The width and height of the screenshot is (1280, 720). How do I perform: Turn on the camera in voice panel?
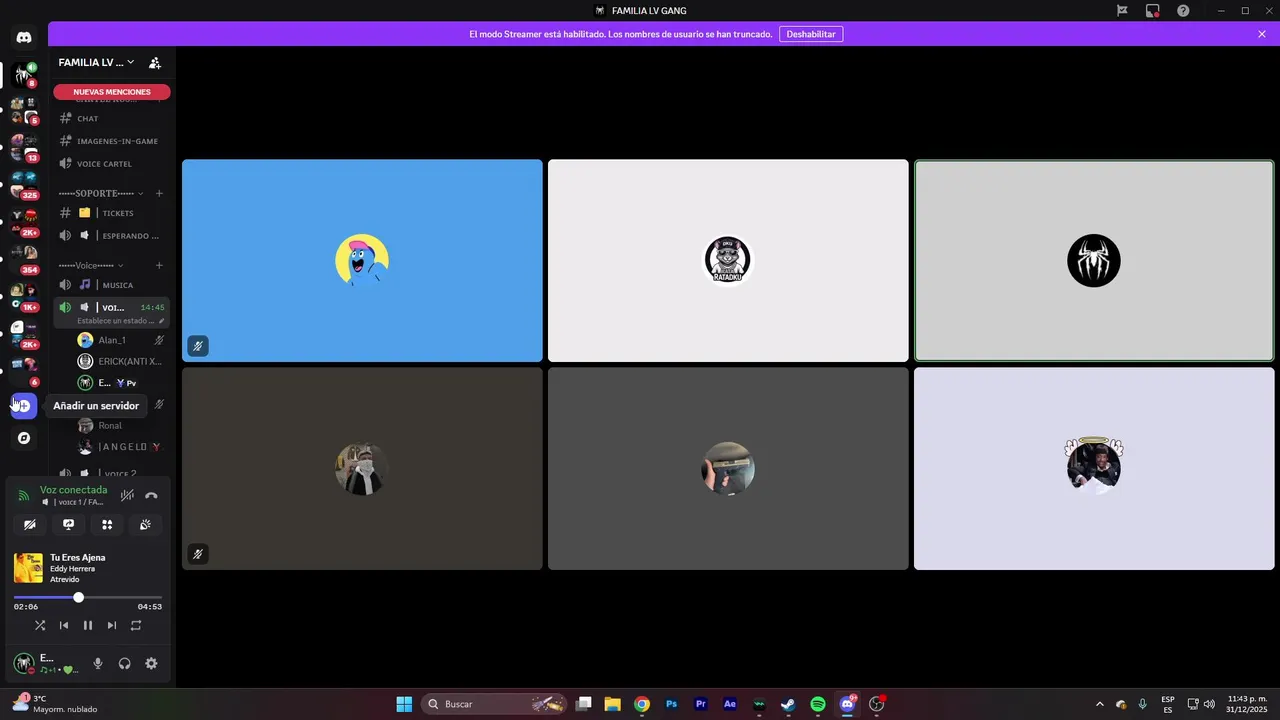click(30, 524)
